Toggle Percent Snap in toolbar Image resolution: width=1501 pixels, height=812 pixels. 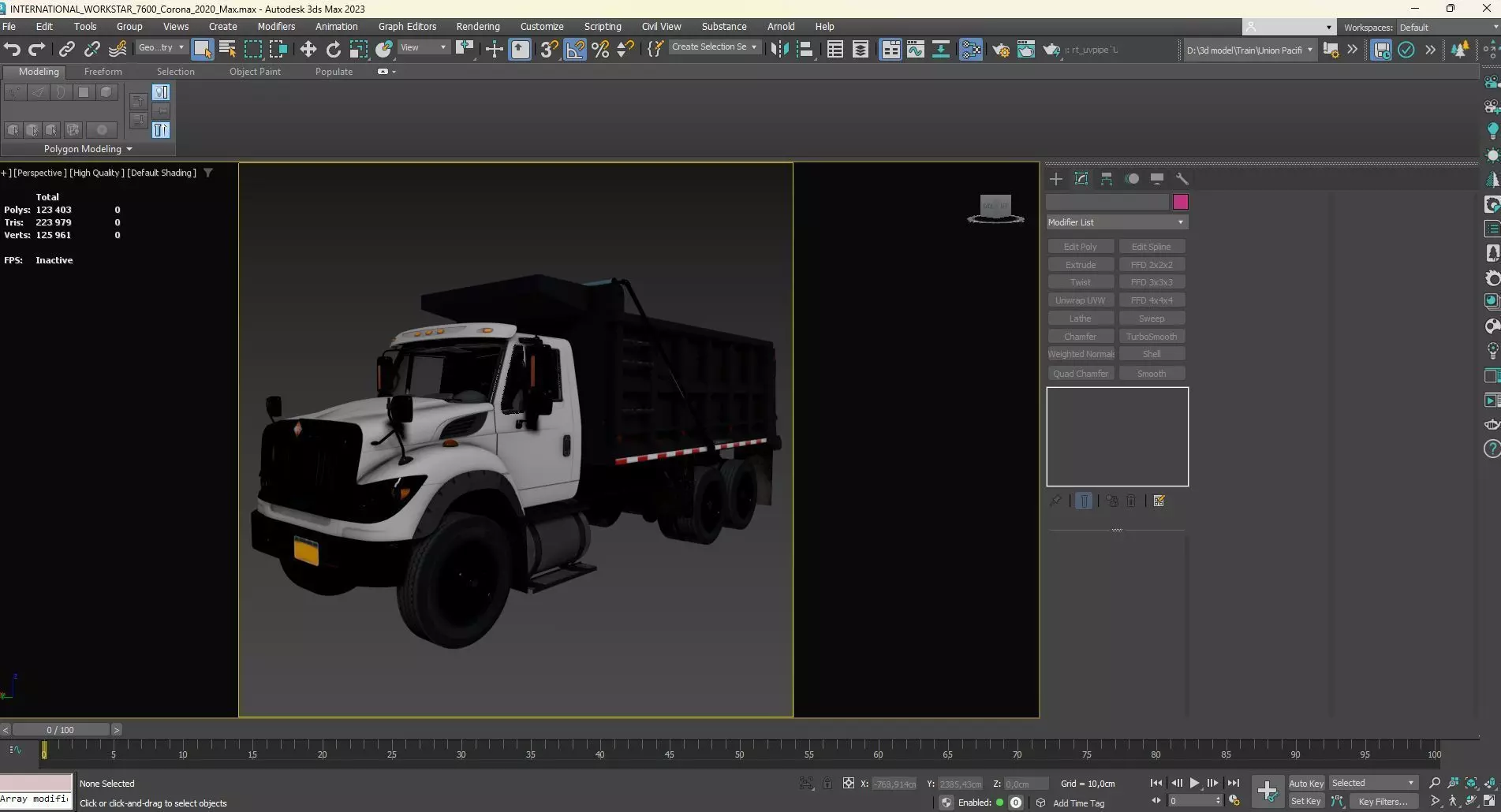pos(600,49)
